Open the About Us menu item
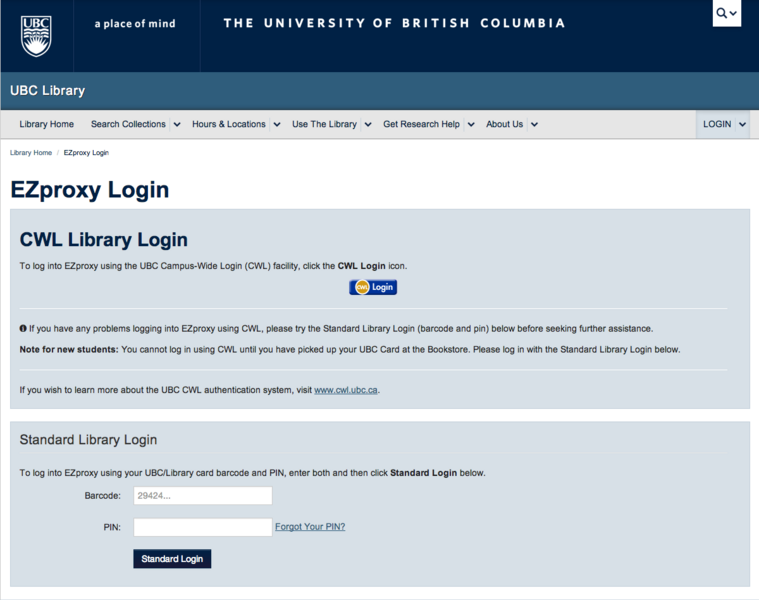Screen dimensions: 759x600 pyautogui.click(x=504, y=125)
